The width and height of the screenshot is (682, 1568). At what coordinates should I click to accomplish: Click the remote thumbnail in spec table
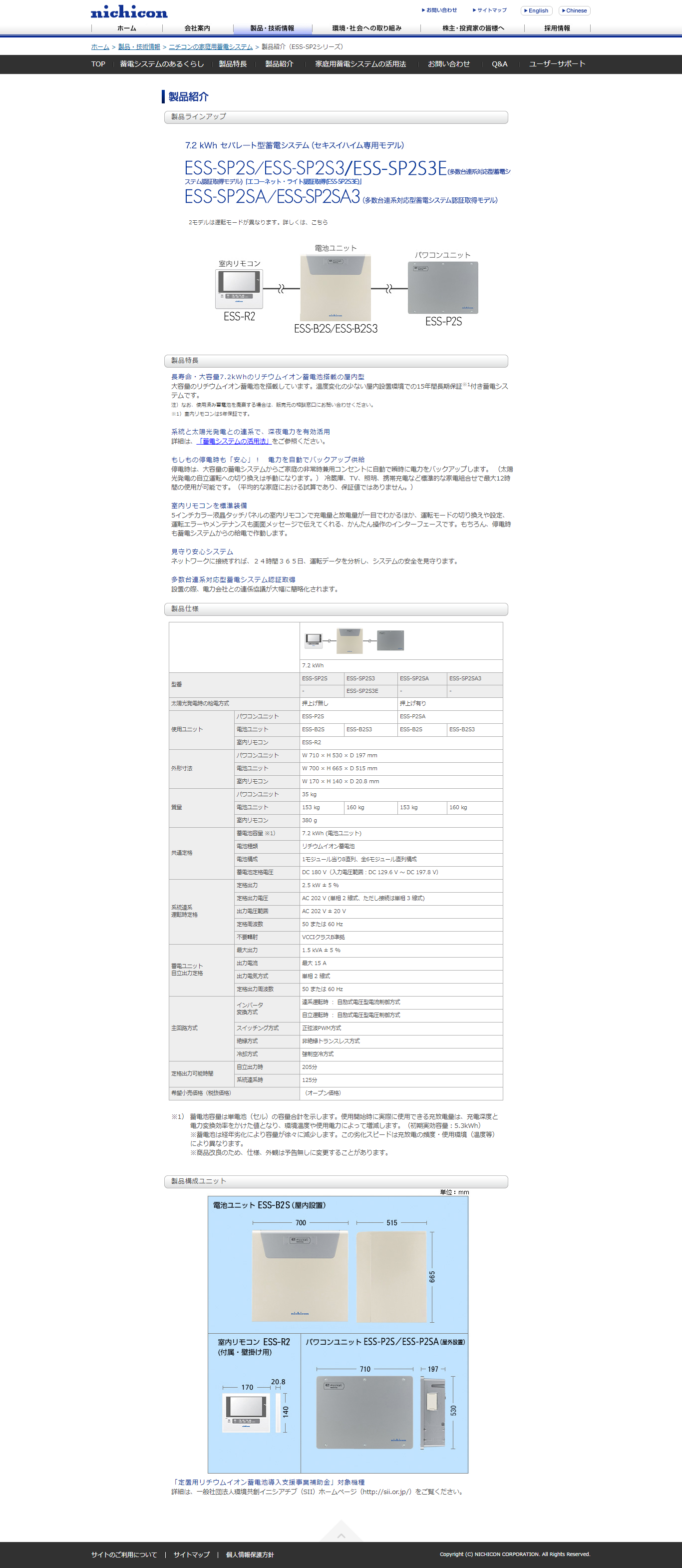(x=314, y=640)
